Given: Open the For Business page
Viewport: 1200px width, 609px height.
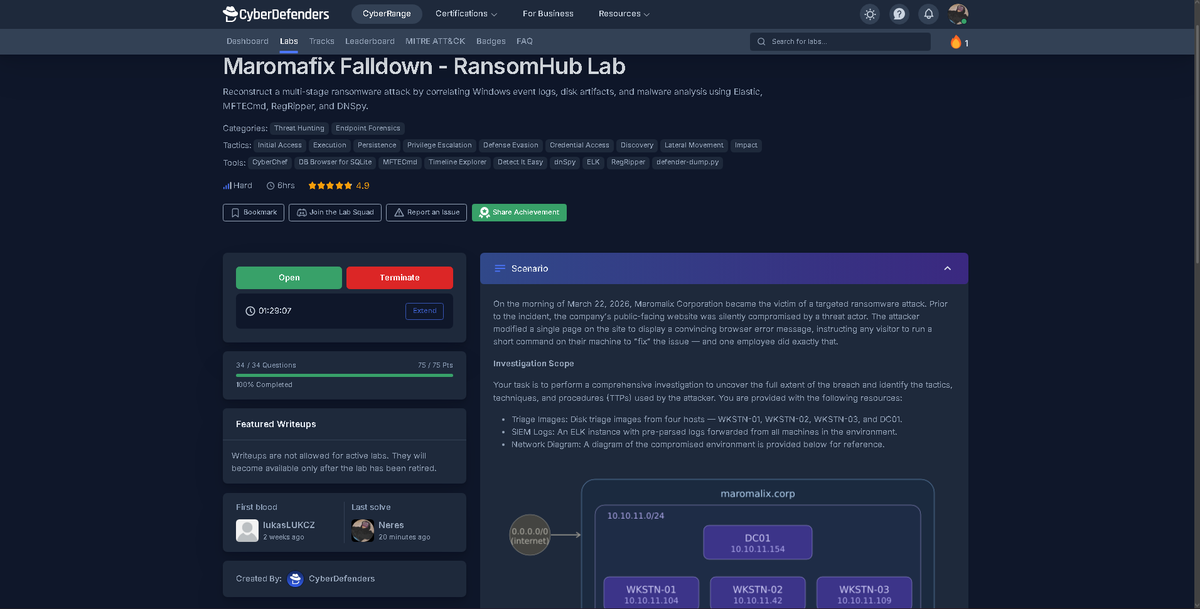Looking at the screenshot, I should click(x=548, y=14).
